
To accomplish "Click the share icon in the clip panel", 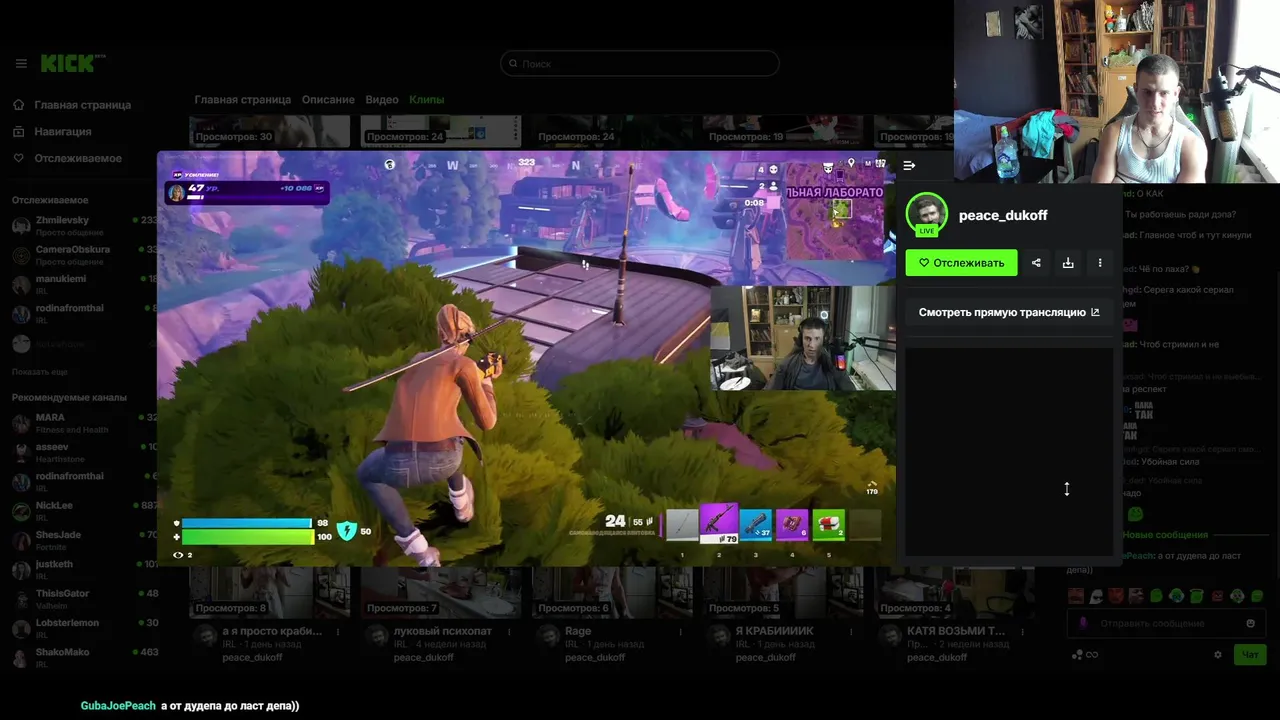I will (1036, 263).
